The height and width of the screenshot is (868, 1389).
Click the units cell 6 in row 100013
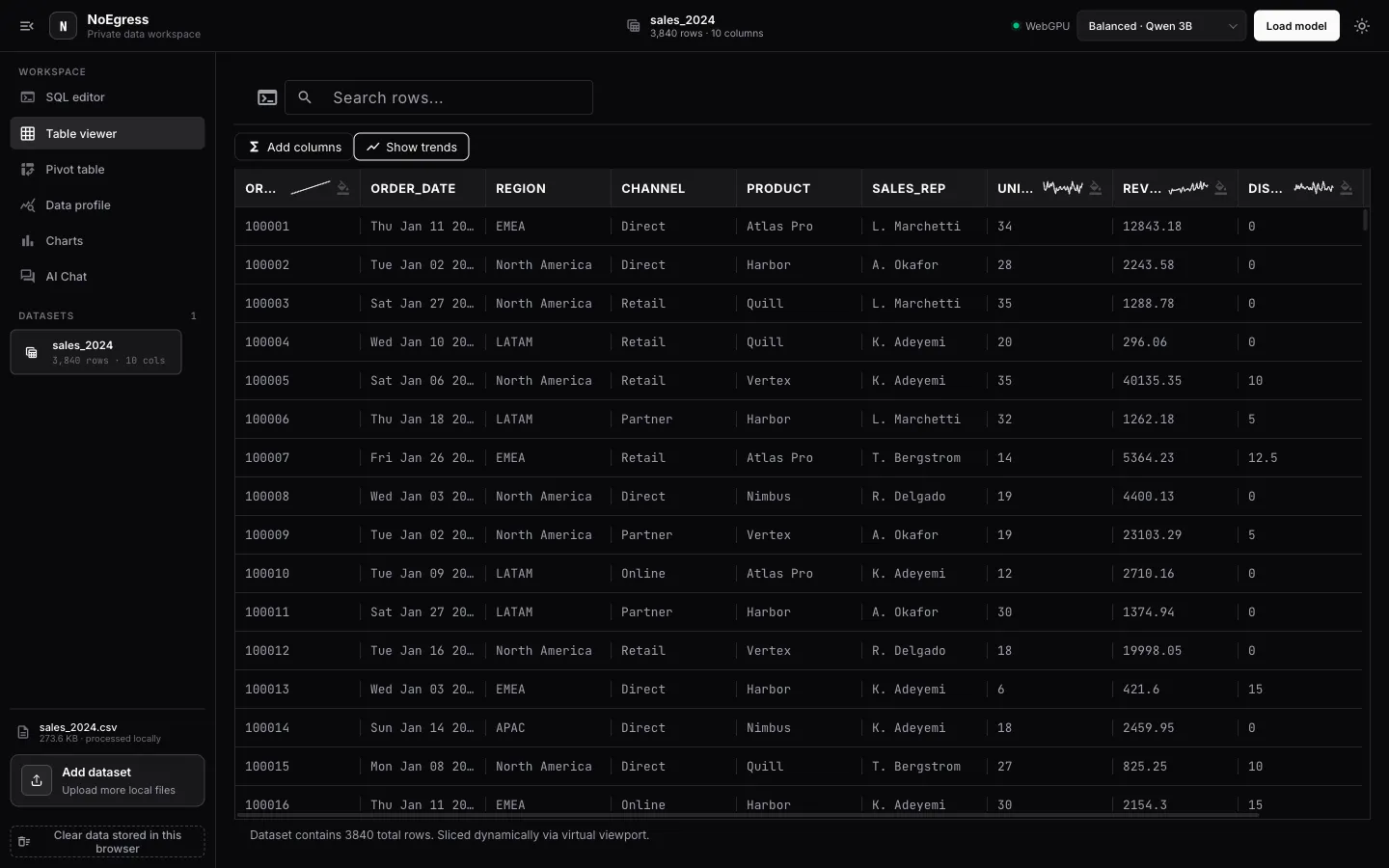coord(1049,690)
